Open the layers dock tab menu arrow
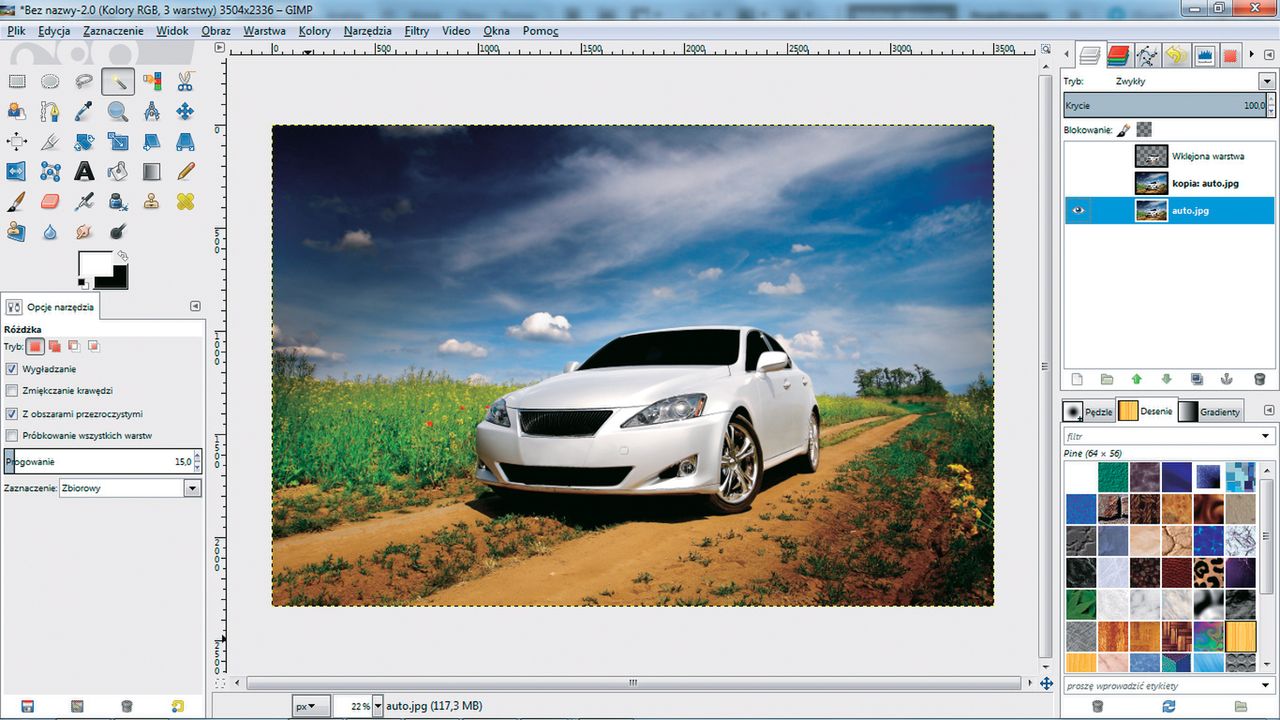This screenshot has width=1280, height=720. (1268, 55)
